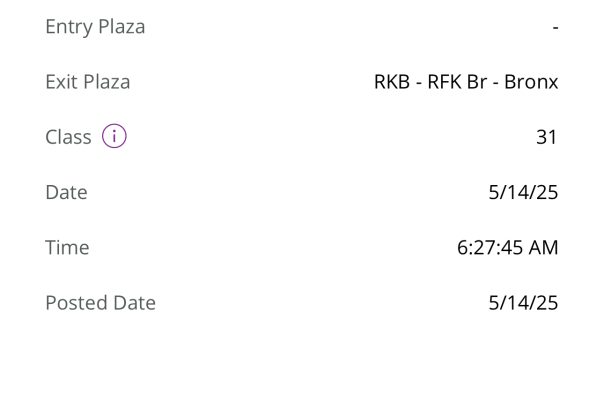This screenshot has width=604, height=400.
Task: Select the Entry Plaza label
Action: click(x=95, y=27)
